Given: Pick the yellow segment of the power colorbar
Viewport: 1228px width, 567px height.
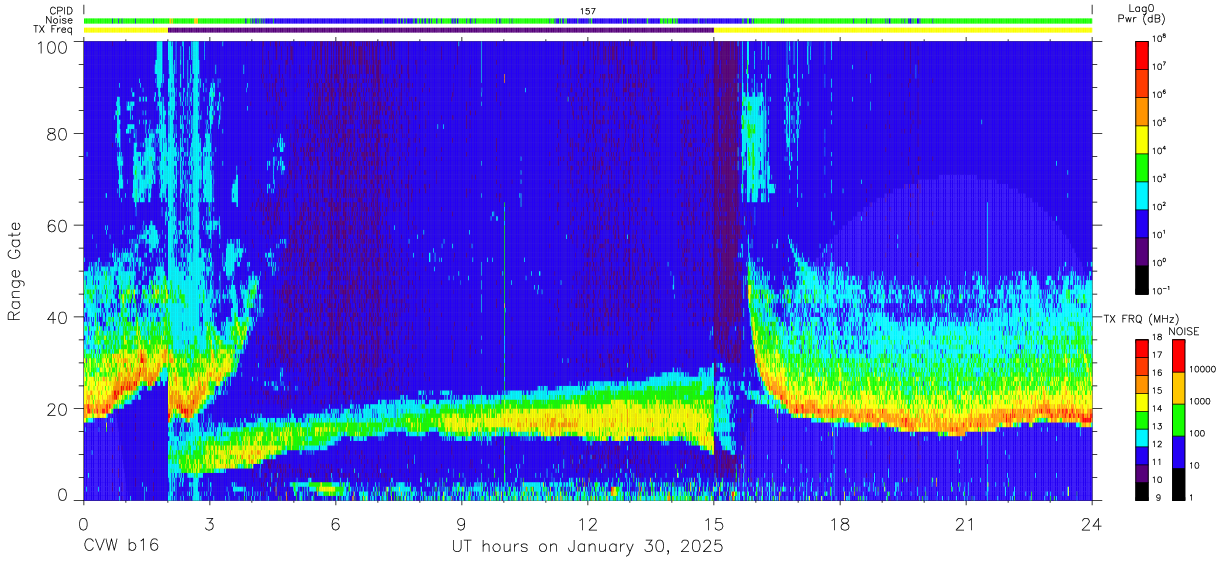Looking at the screenshot, I should pos(1142,139).
